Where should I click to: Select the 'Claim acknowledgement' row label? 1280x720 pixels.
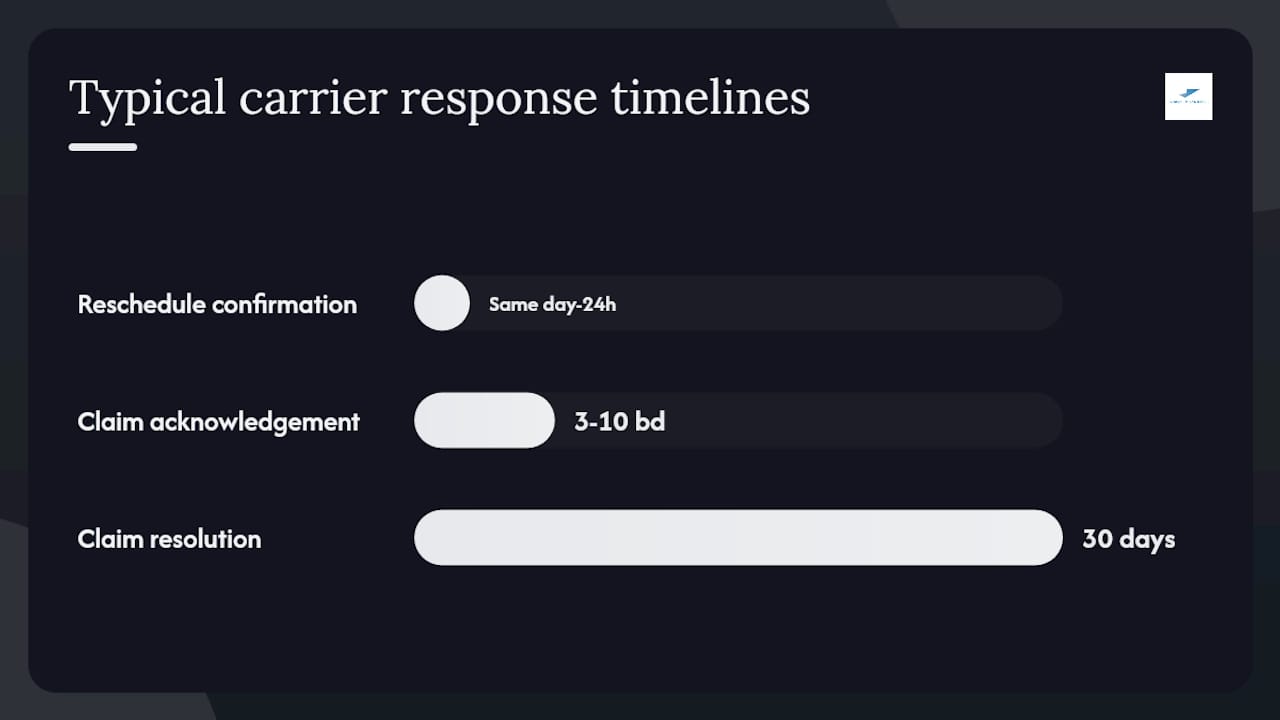tap(218, 421)
